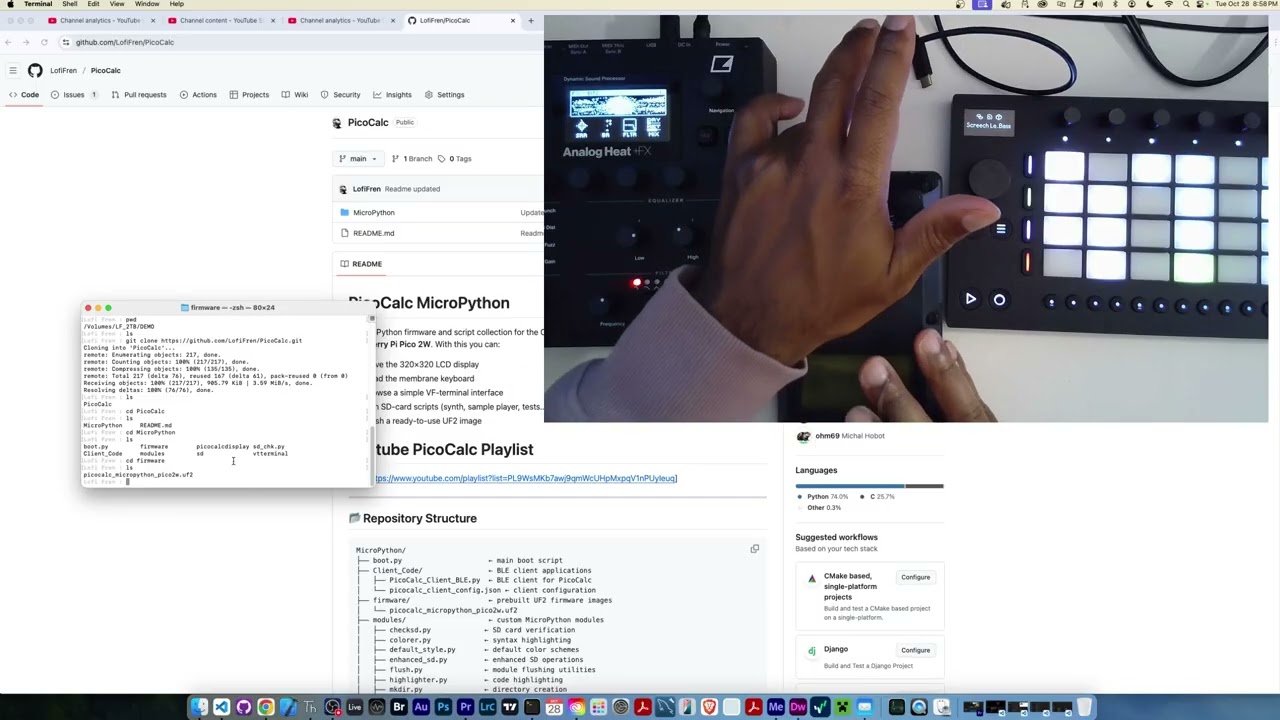
Task: Open the Edit menu
Action: [93, 4]
